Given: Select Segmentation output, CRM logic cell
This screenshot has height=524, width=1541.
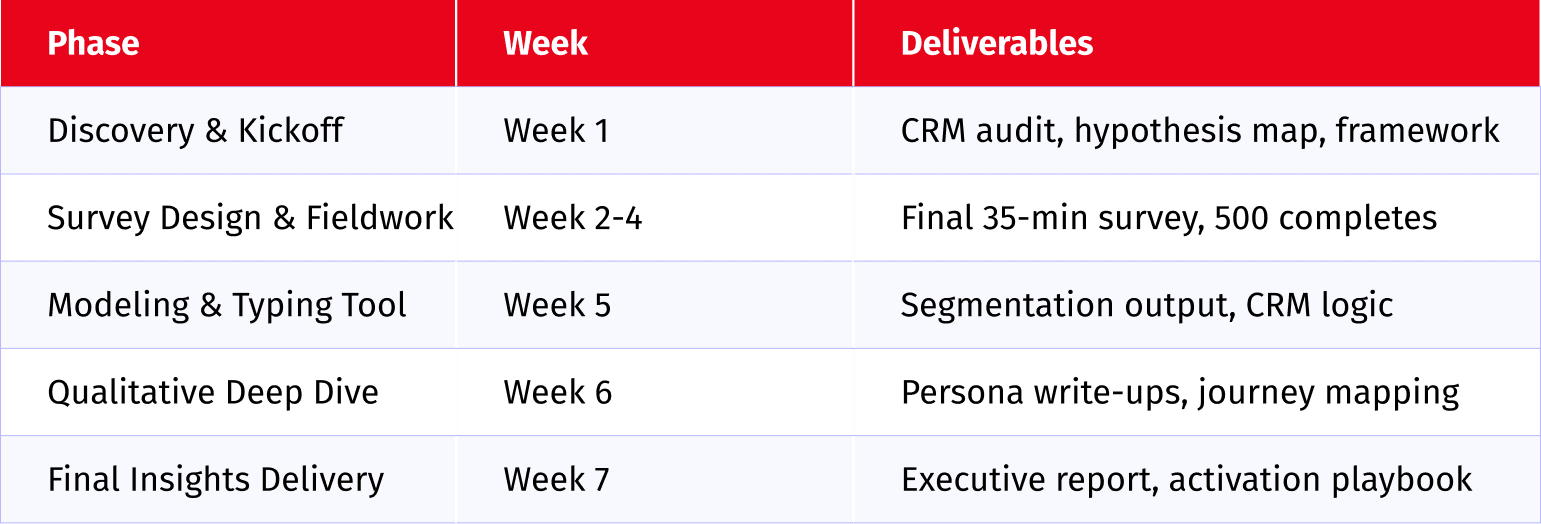Looking at the screenshot, I should (x=1197, y=305).
